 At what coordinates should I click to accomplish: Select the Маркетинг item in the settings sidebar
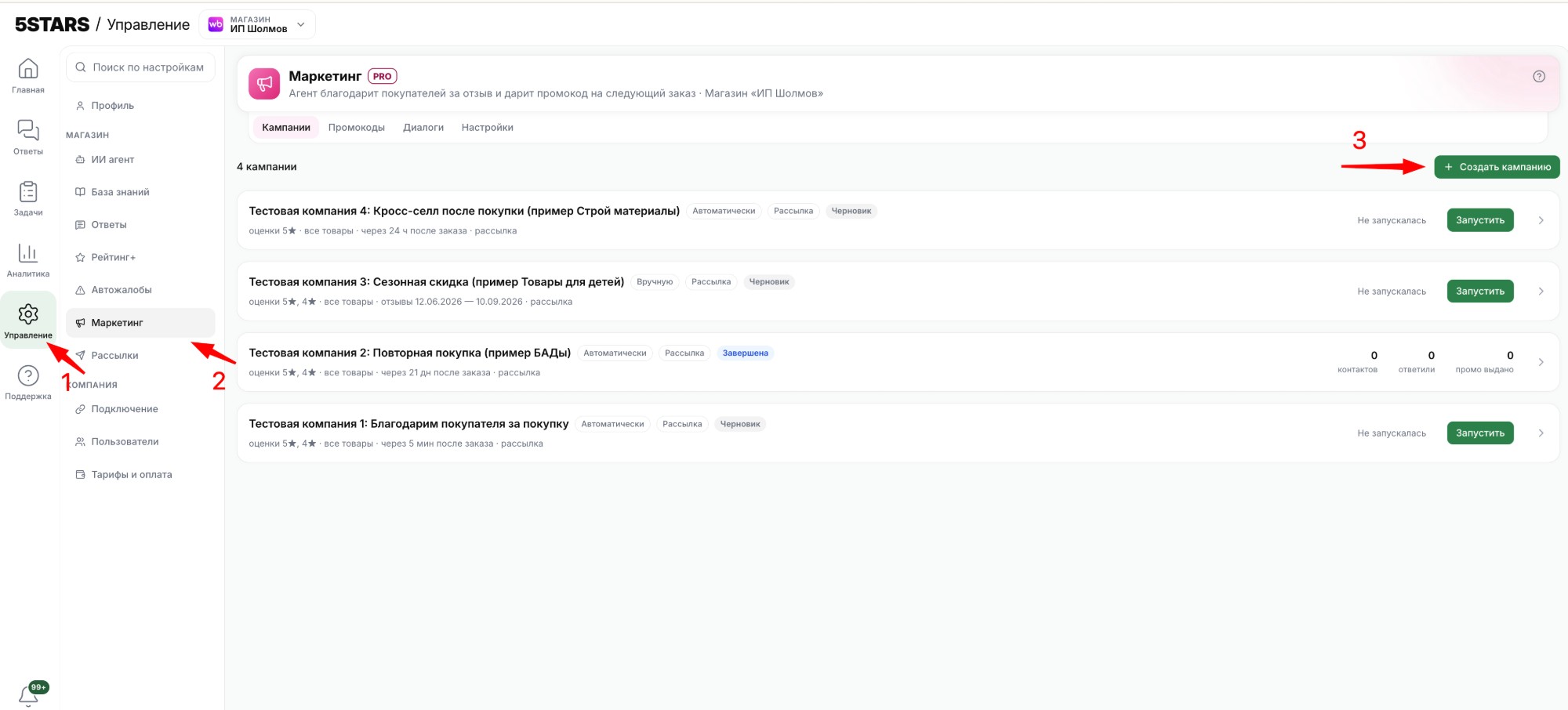tap(140, 323)
